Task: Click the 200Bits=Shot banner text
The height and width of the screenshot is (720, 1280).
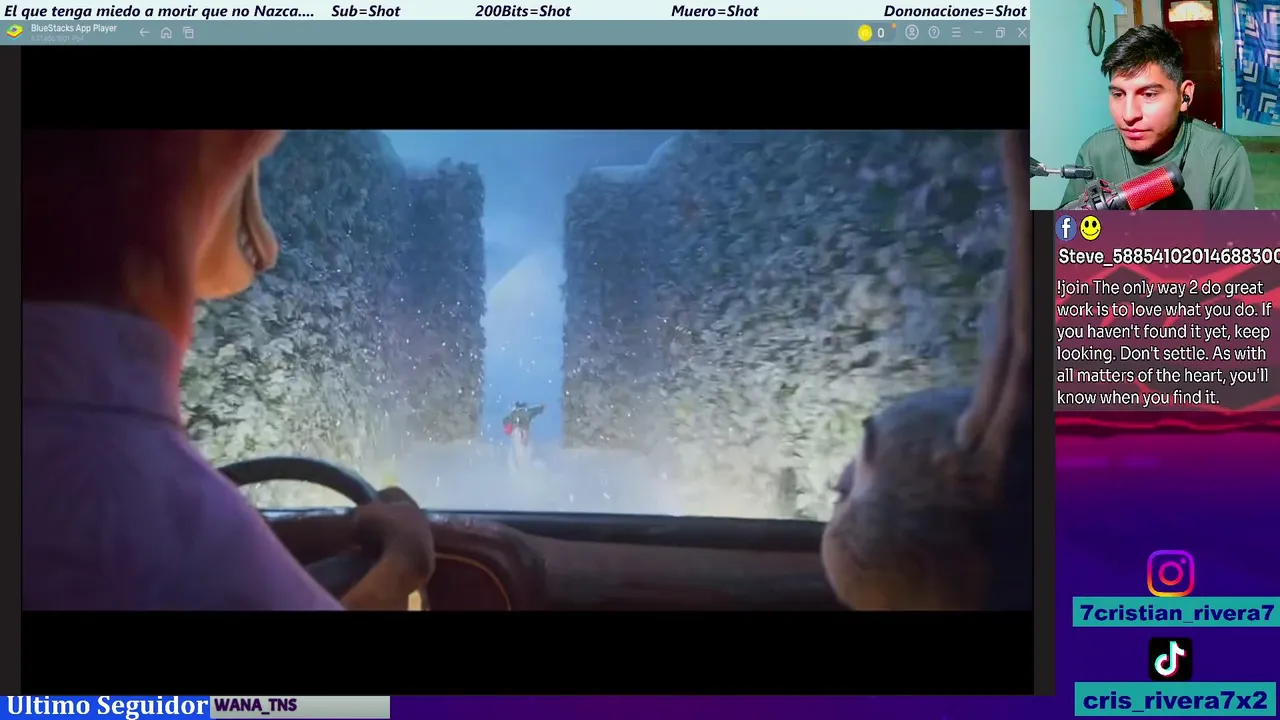Action: coord(523,11)
